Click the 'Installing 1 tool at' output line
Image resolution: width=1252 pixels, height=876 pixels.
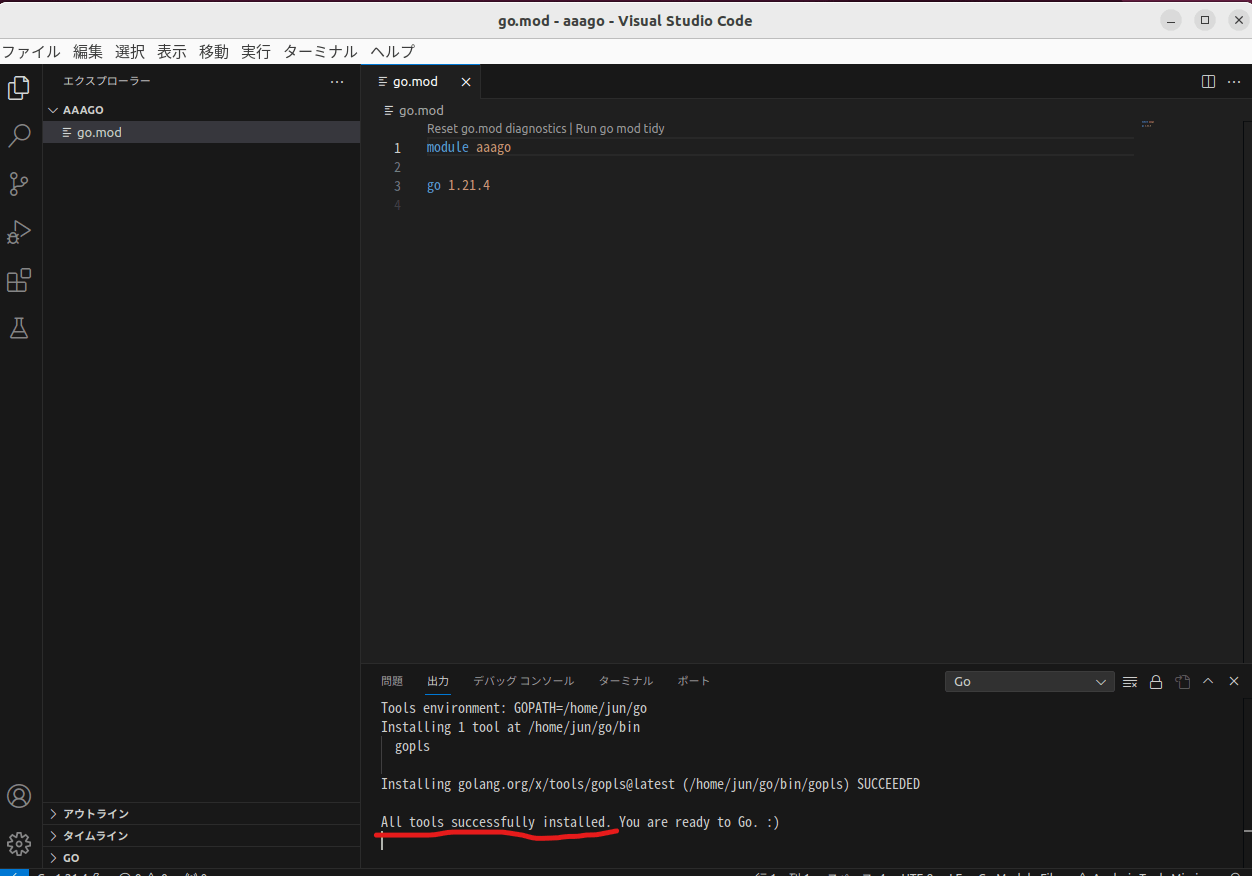(510, 727)
